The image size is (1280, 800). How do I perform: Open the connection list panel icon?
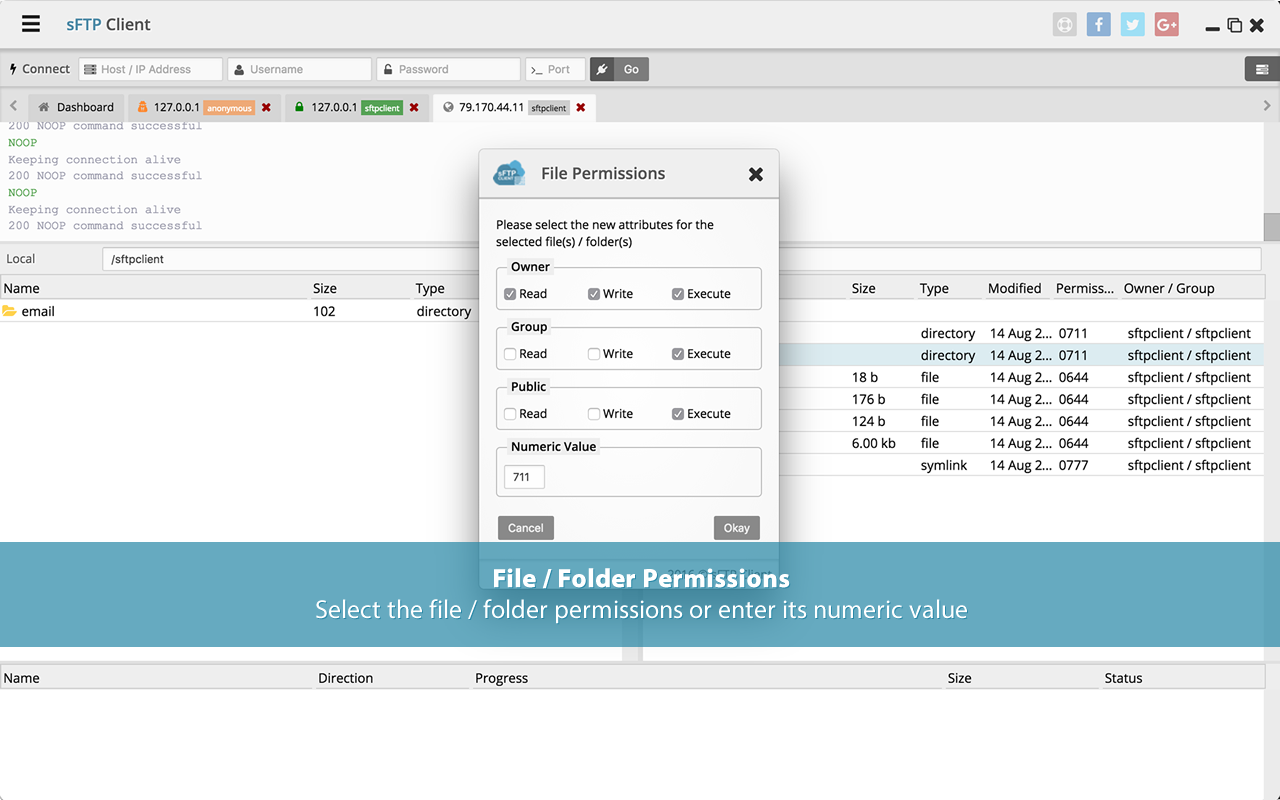pos(1261,69)
